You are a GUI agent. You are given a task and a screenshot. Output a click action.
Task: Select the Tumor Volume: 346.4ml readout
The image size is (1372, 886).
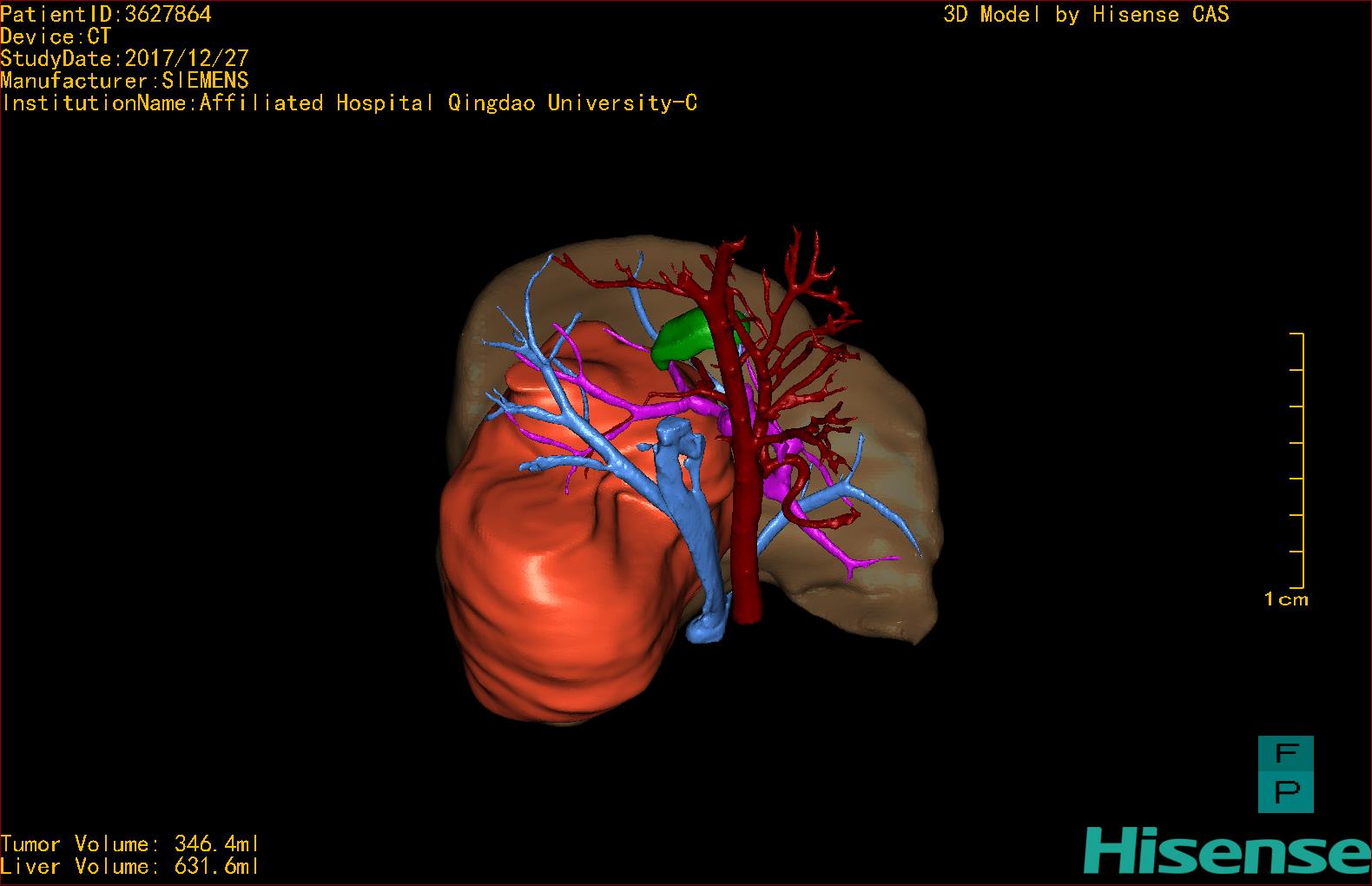[x=129, y=843]
